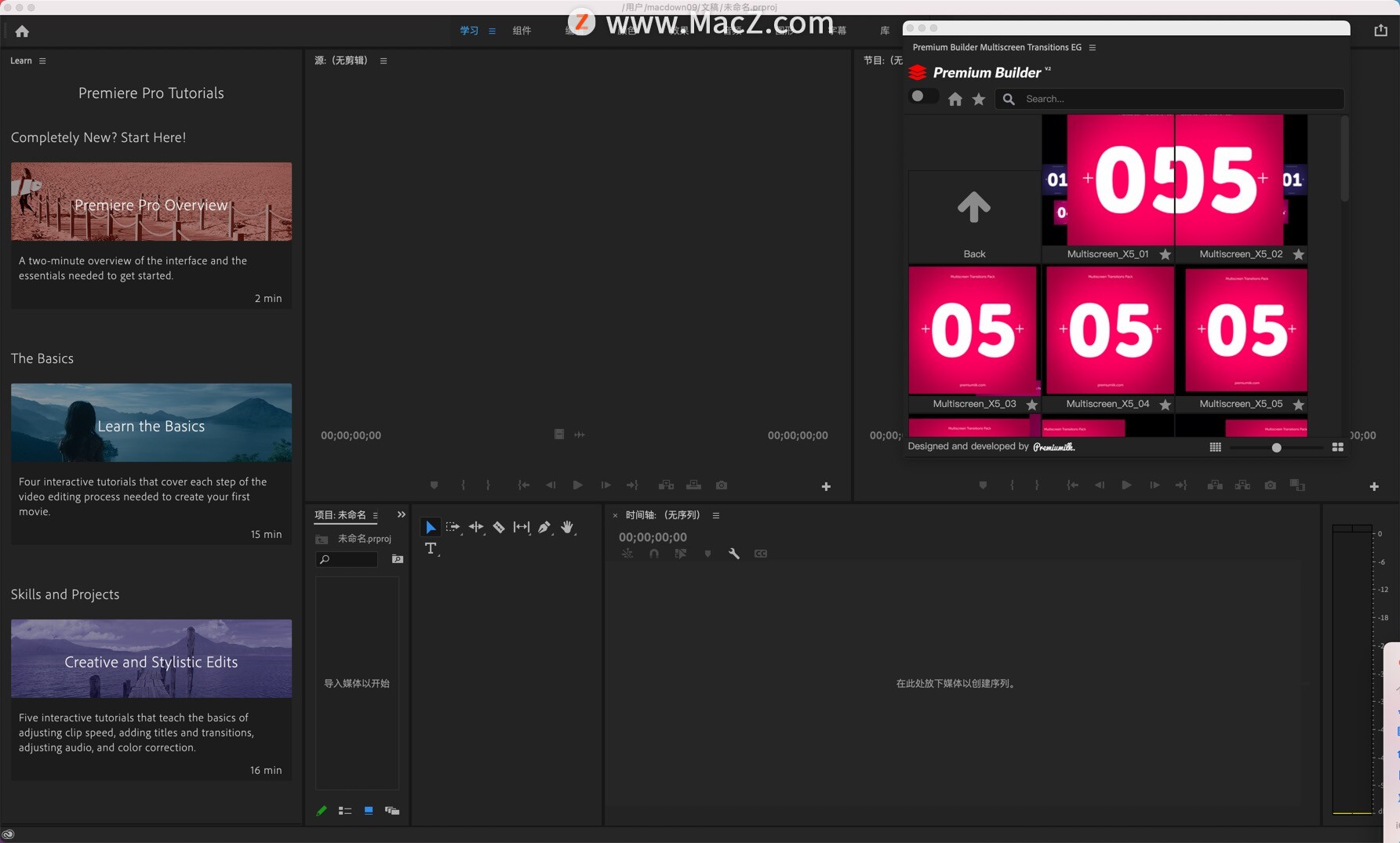Select the Learn panel tab

(21, 61)
